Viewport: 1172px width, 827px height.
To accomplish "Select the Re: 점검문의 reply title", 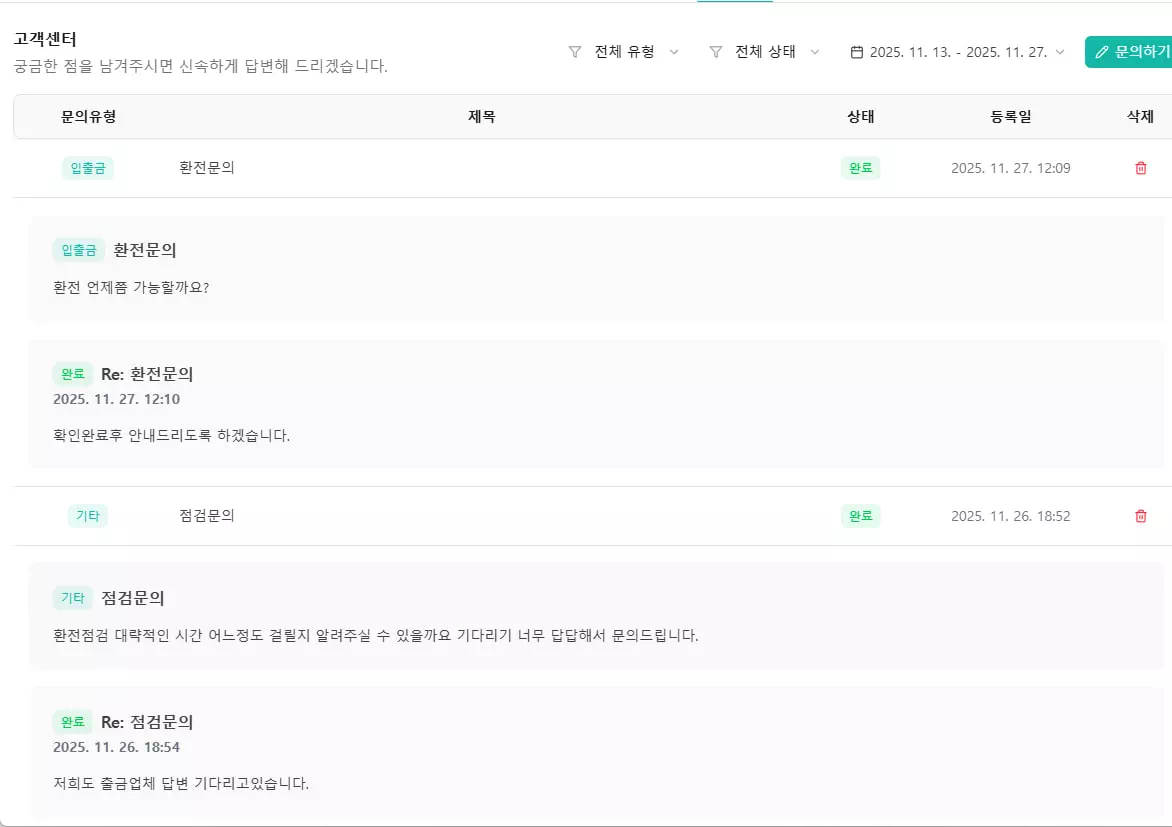I will (147, 722).
